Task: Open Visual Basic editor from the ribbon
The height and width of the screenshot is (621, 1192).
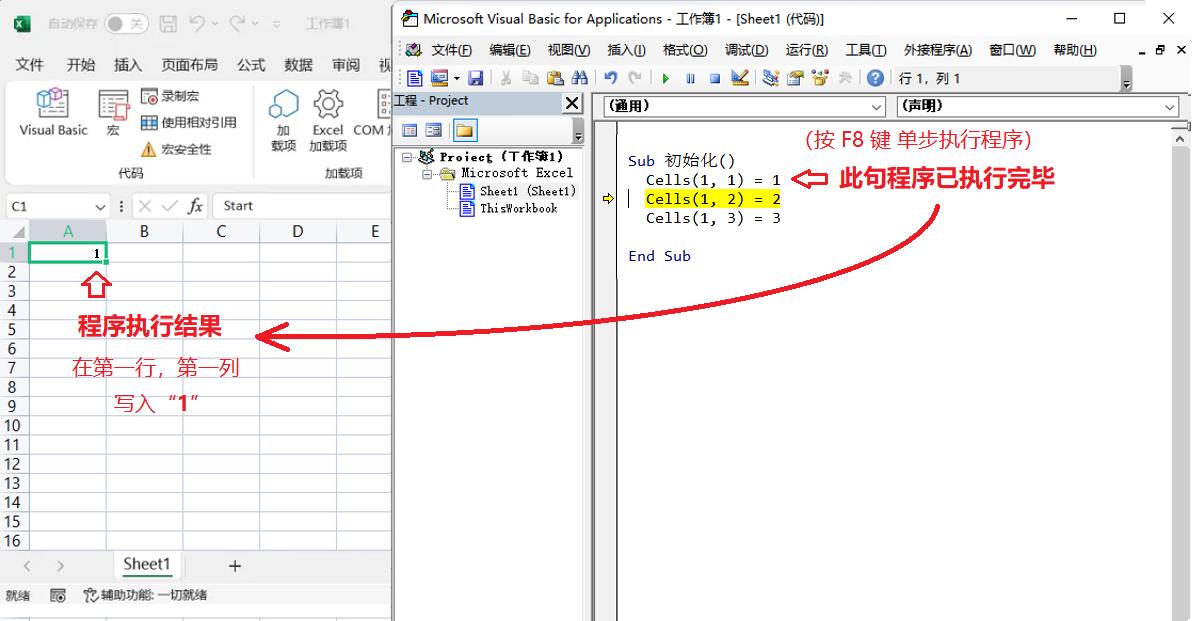Action: (x=53, y=111)
